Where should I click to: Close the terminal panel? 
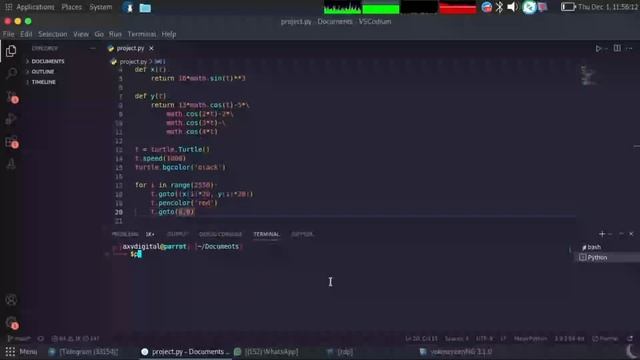pyautogui.click(x=631, y=234)
